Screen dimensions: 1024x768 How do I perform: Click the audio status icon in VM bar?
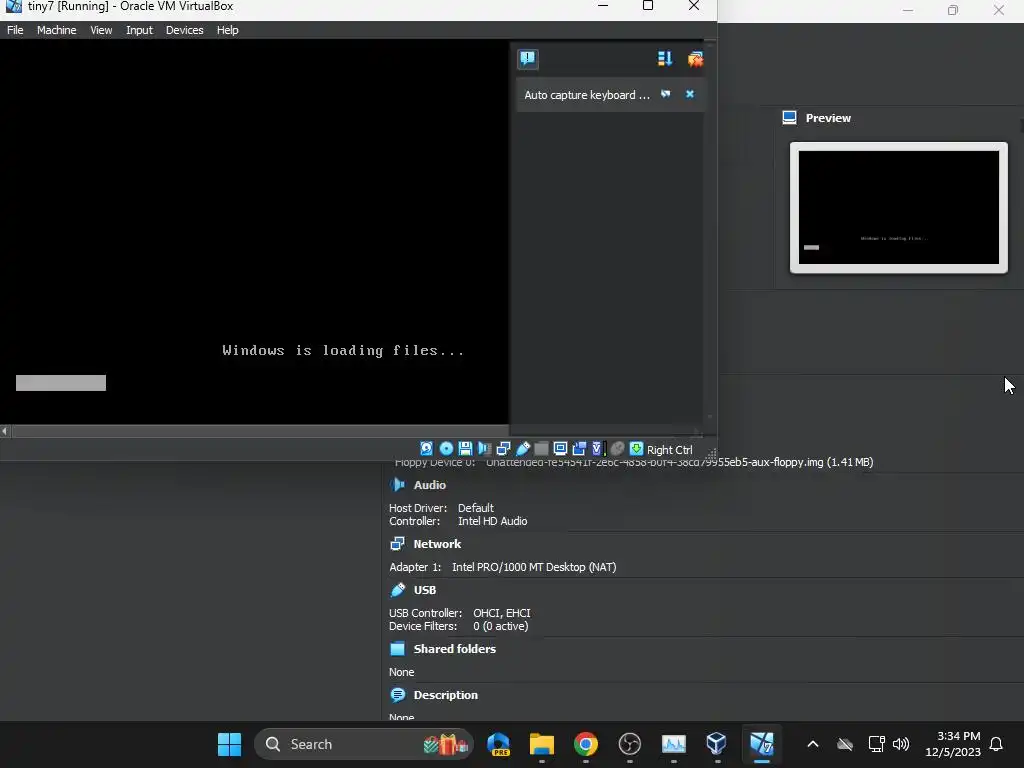point(484,449)
